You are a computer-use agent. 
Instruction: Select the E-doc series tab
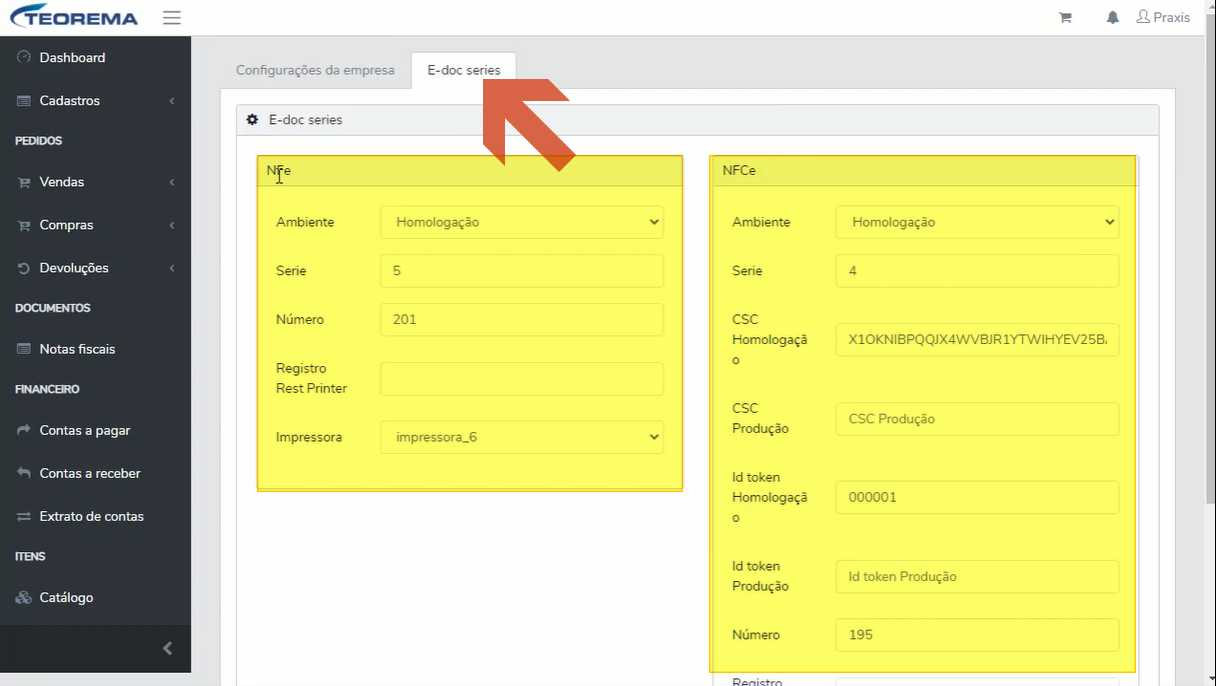pyautogui.click(x=464, y=70)
